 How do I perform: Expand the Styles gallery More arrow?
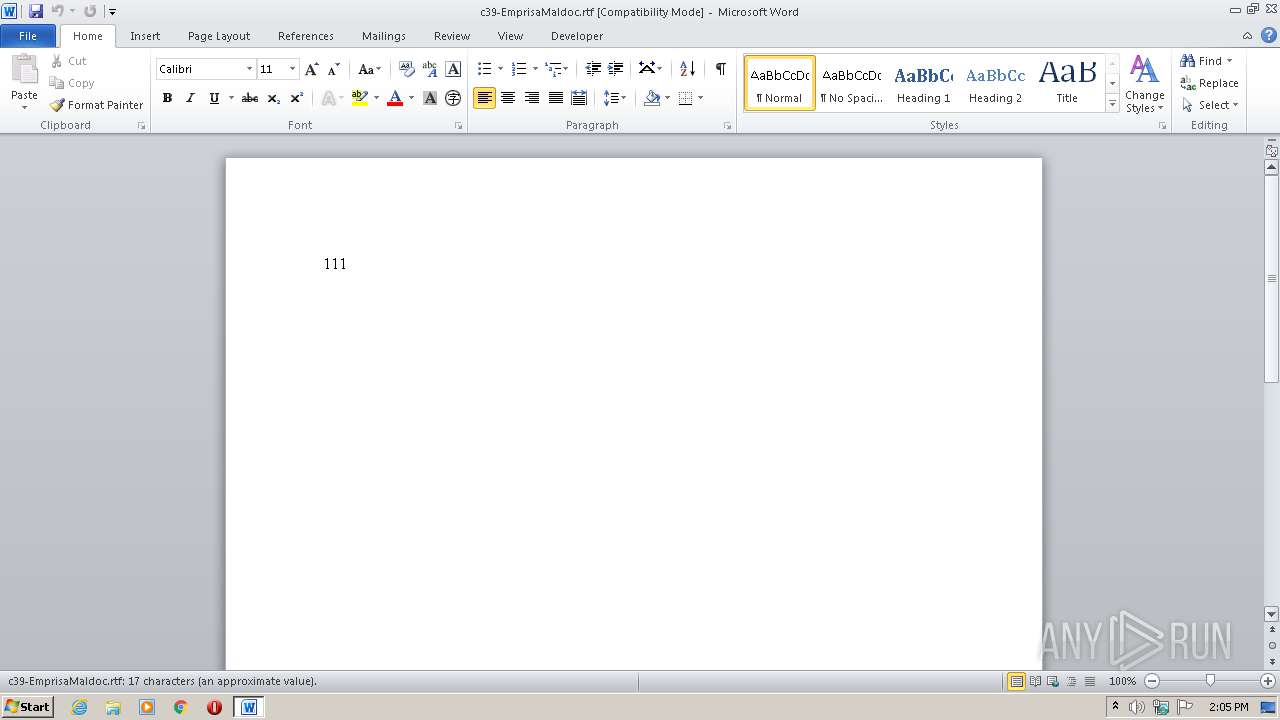coord(1113,104)
